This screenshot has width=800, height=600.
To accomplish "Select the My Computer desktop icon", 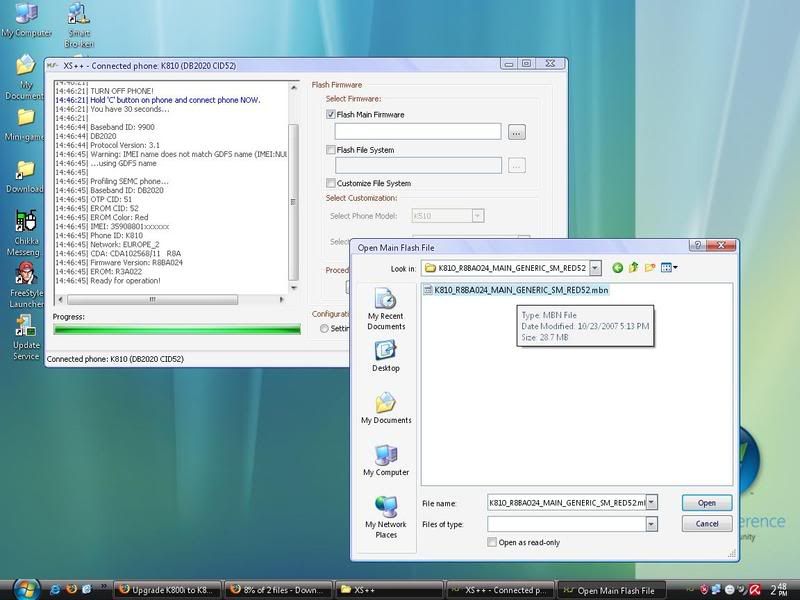I will coord(27,20).
